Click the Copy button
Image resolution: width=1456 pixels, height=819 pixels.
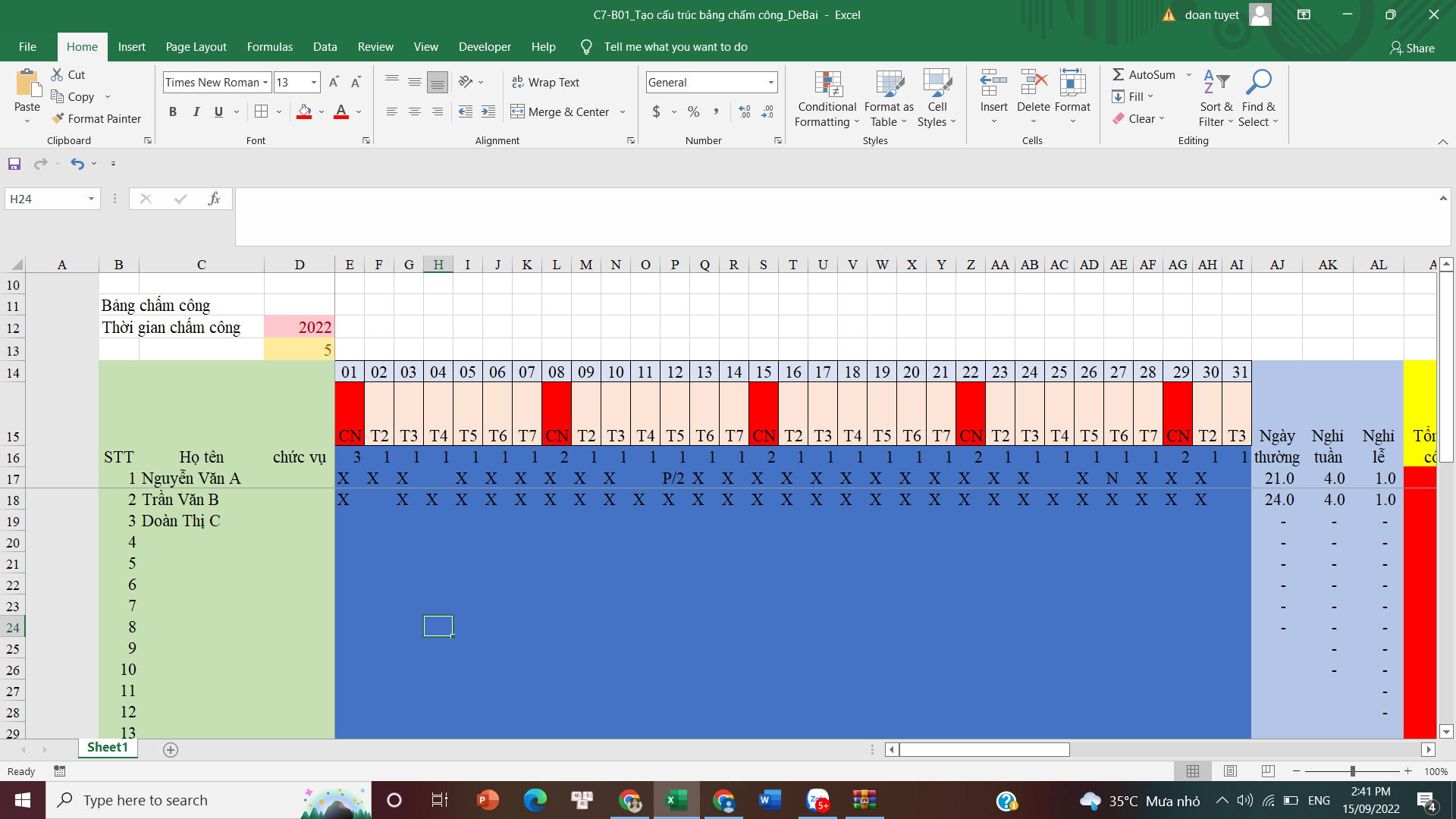pyautogui.click(x=73, y=96)
